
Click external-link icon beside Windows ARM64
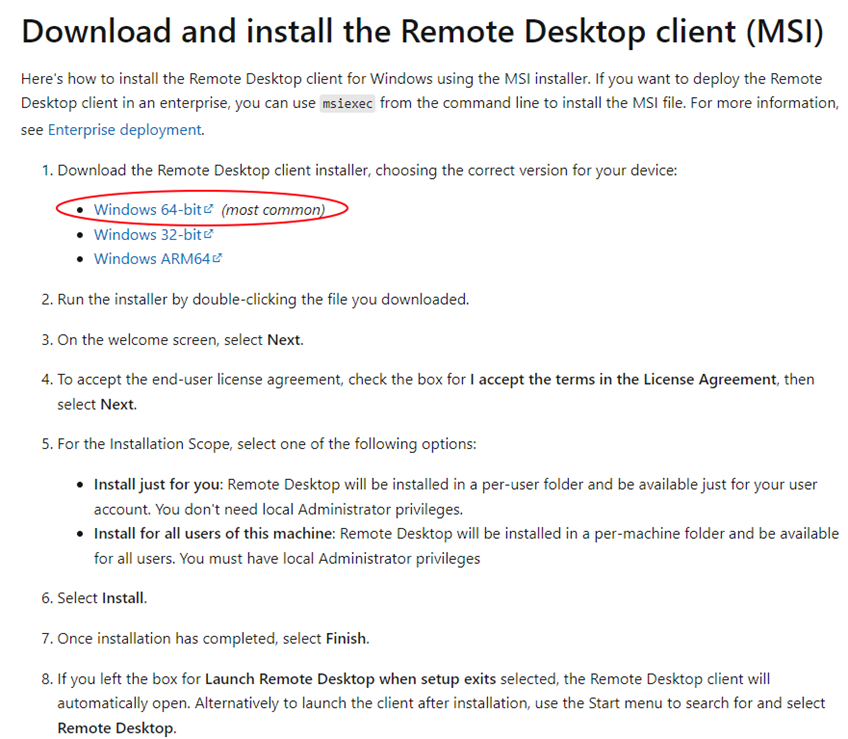[217, 258]
